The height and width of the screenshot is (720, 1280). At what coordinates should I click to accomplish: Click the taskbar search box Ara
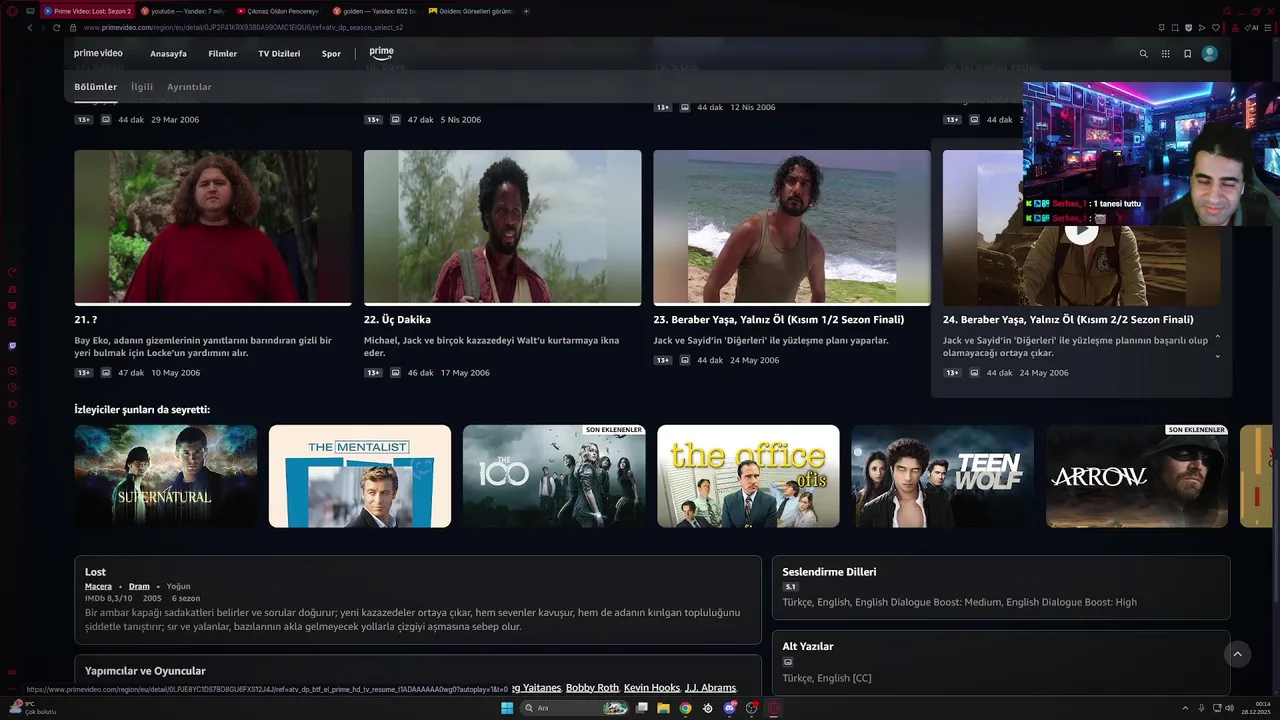tap(575, 708)
